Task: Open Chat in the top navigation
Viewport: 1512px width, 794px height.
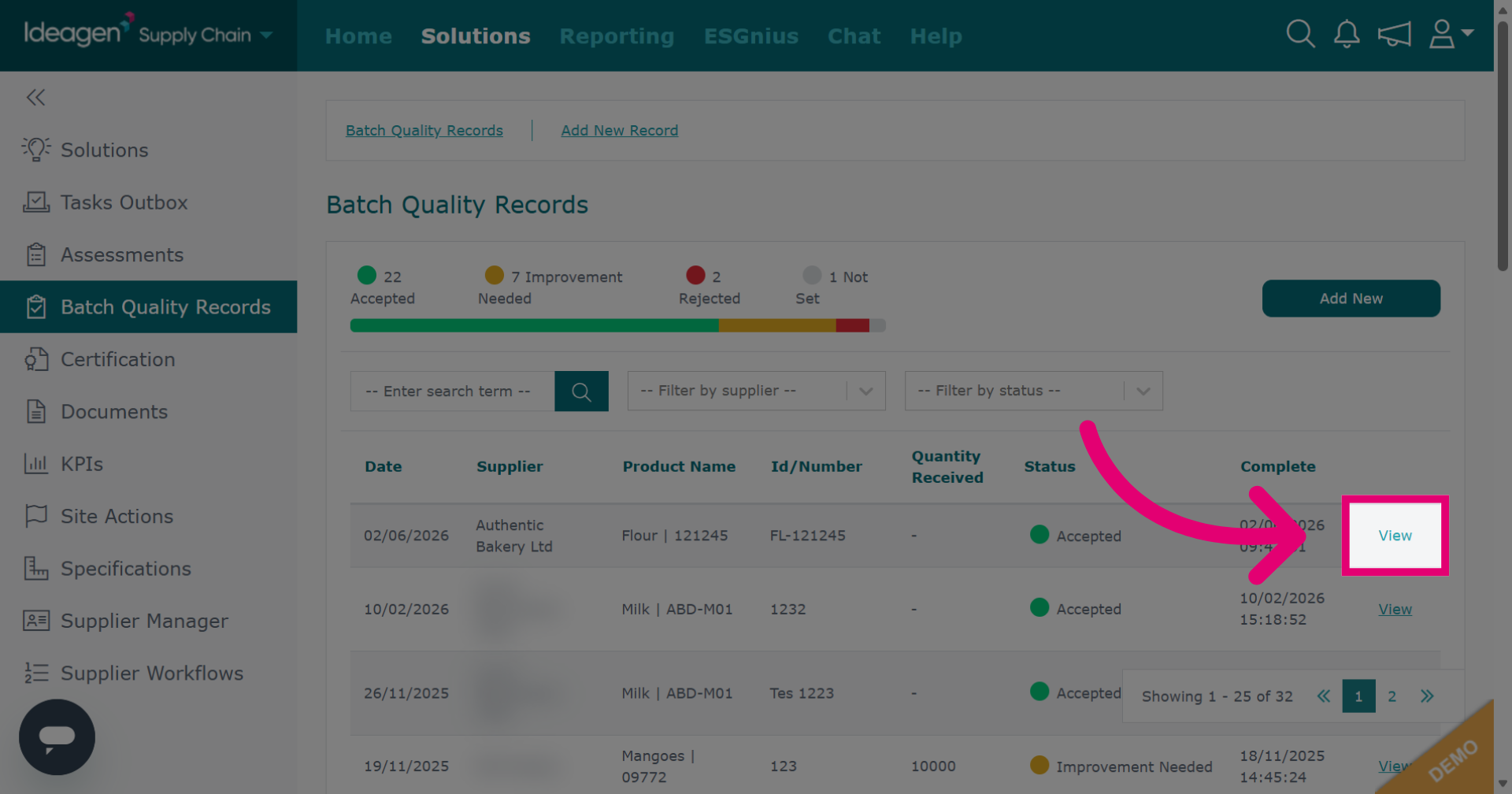Action: 854,36
